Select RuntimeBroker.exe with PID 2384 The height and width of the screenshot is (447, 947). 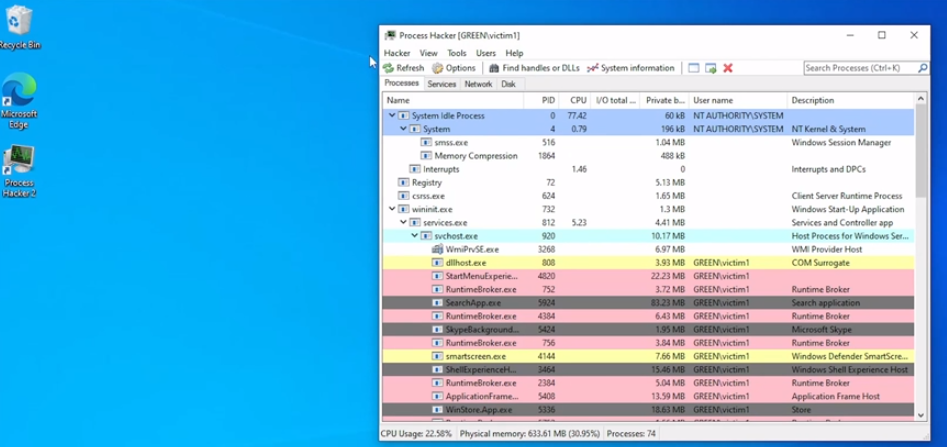pyautogui.click(x=649, y=383)
